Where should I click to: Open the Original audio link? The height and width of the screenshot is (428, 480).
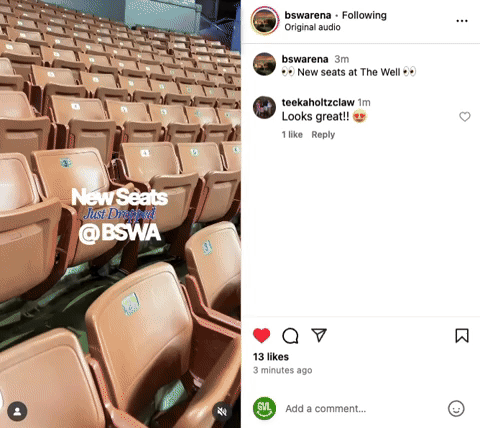[x=312, y=27]
